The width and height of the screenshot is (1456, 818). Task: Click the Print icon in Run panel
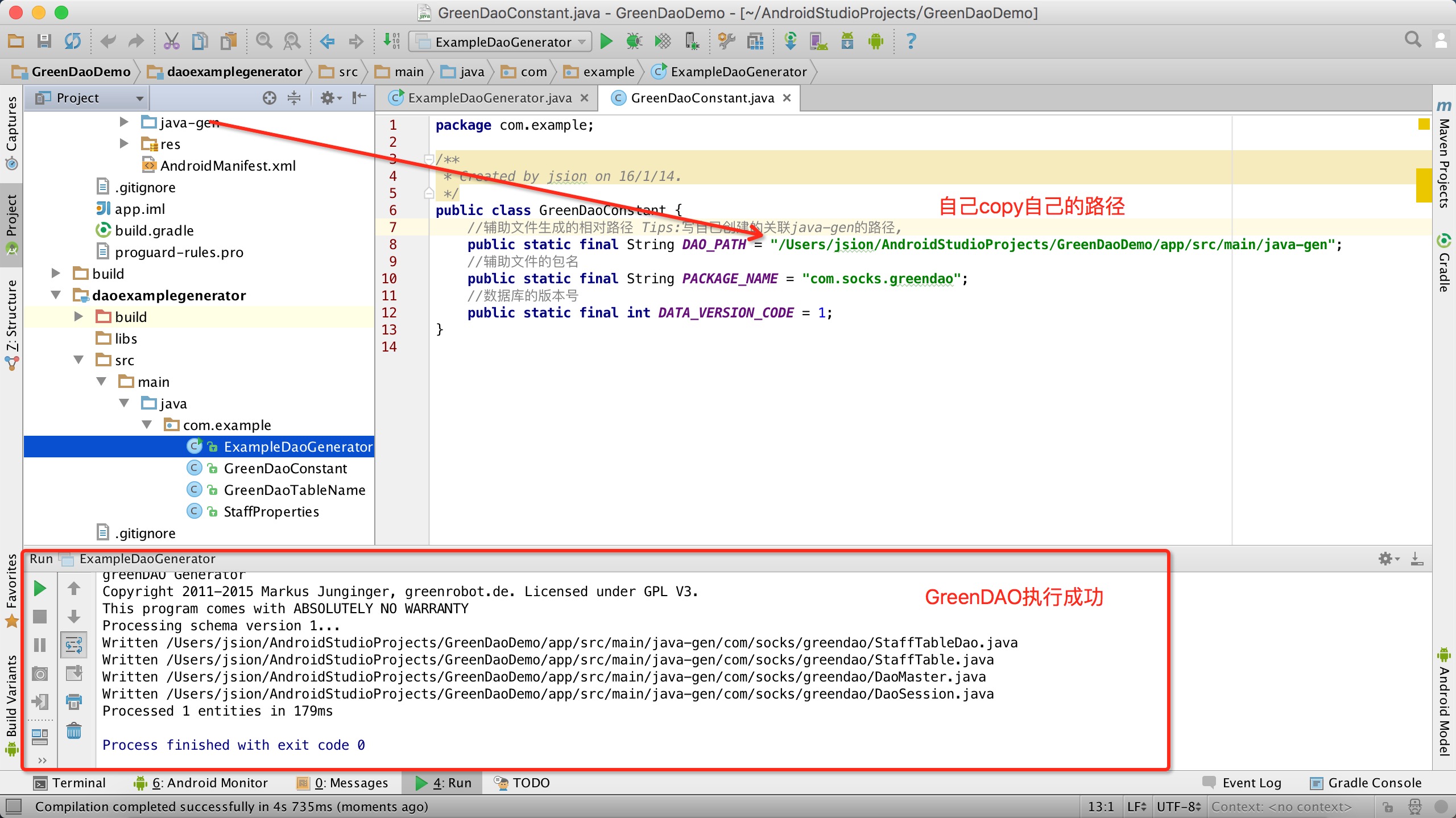coord(74,702)
